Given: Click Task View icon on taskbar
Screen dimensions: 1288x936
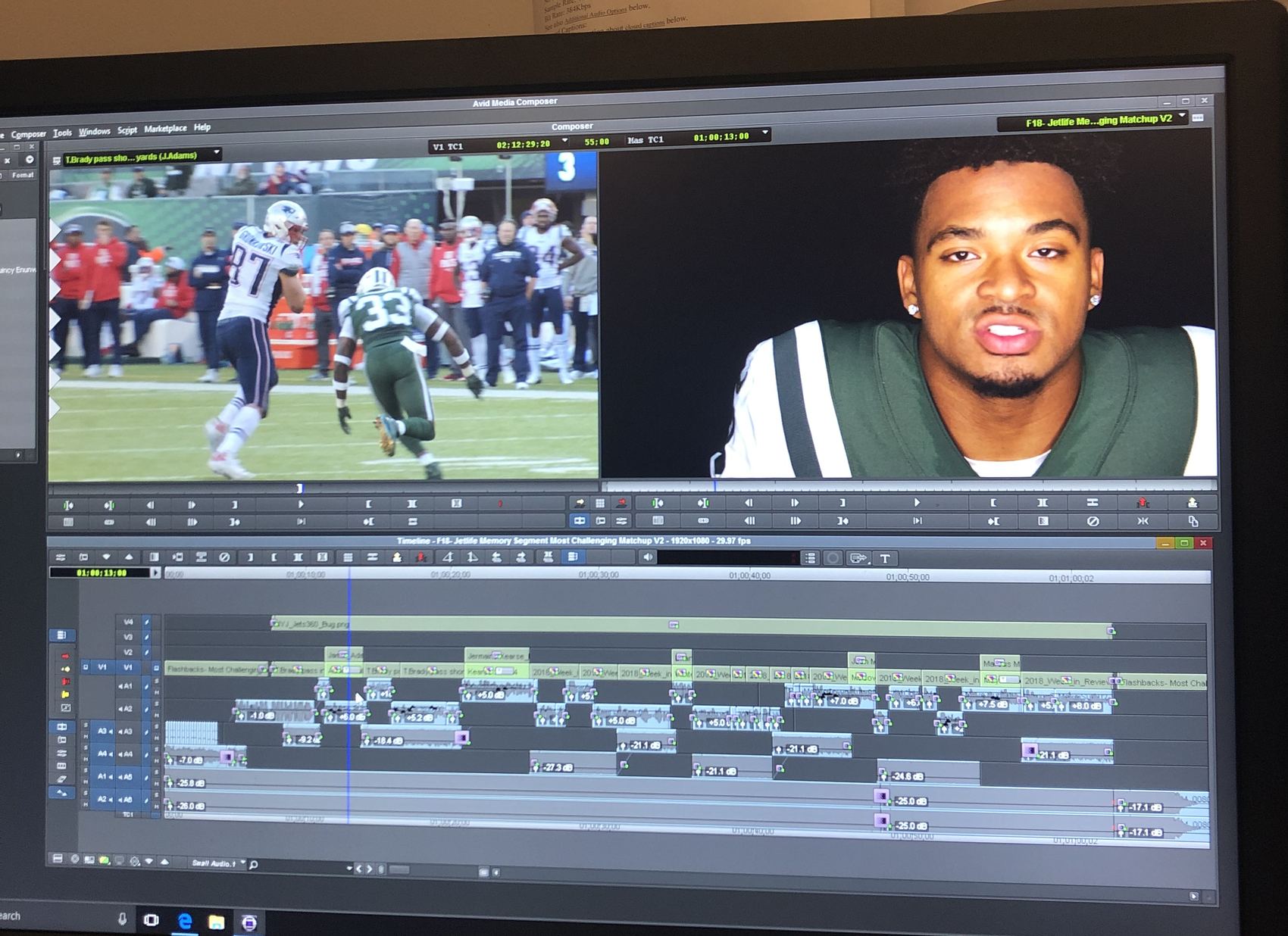Looking at the screenshot, I should pyautogui.click(x=152, y=920).
